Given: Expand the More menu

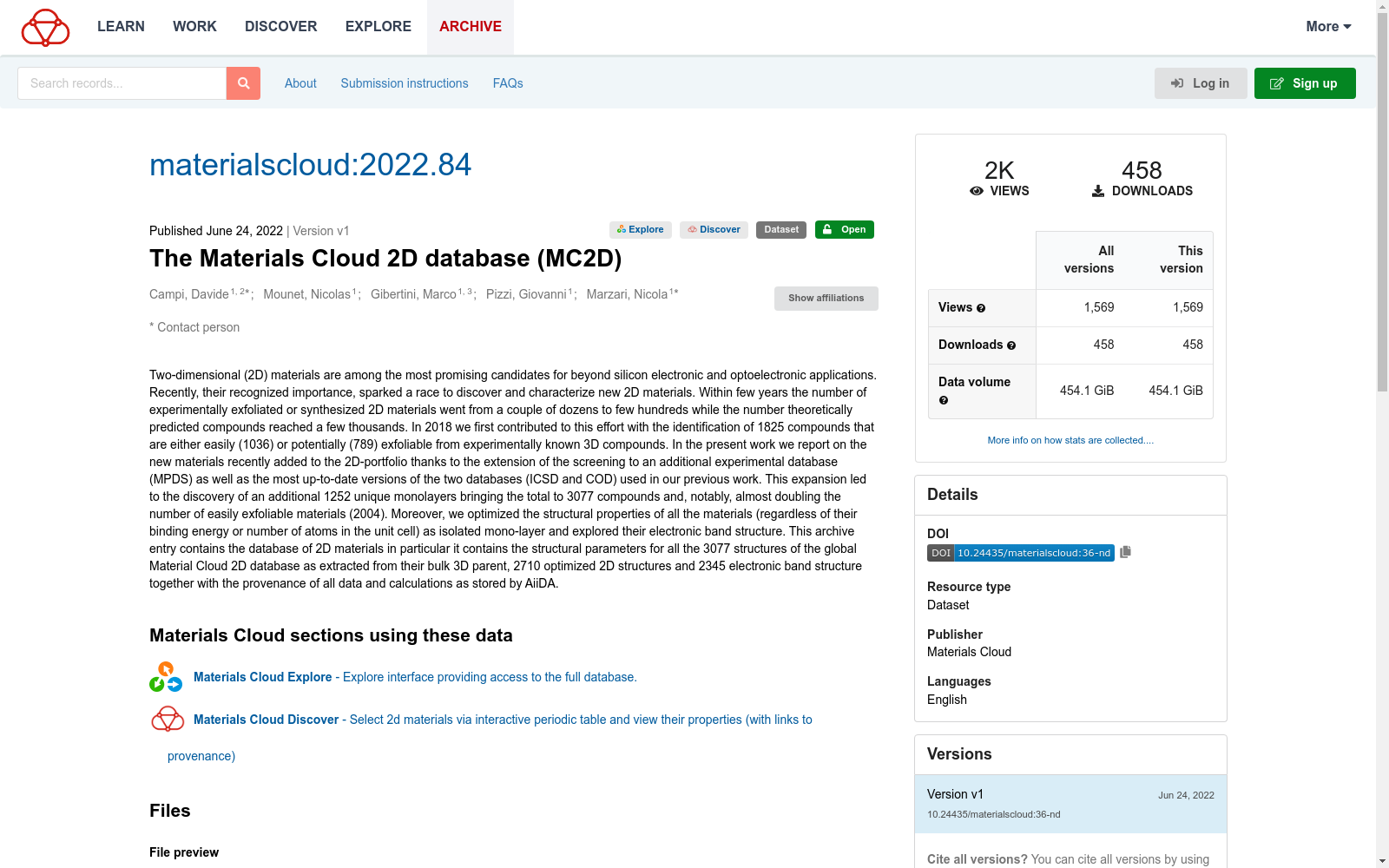Looking at the screenshot, I should click(1328, 27).
